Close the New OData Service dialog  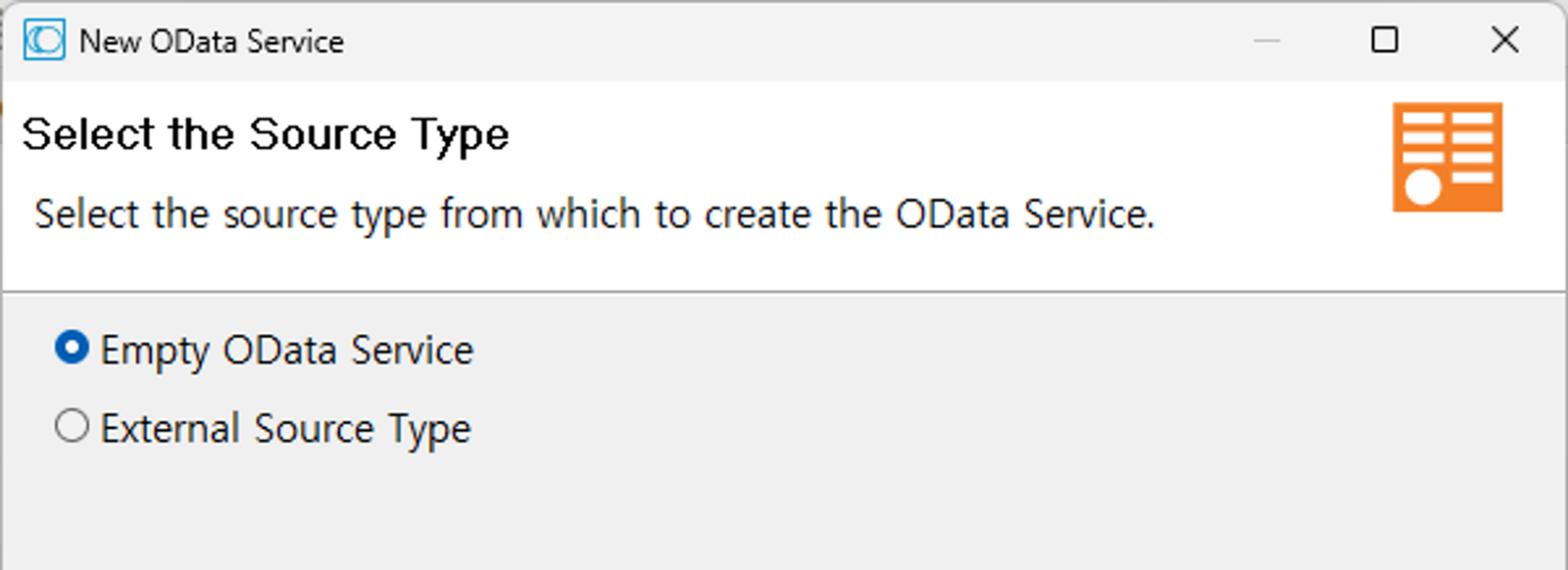1504,40
